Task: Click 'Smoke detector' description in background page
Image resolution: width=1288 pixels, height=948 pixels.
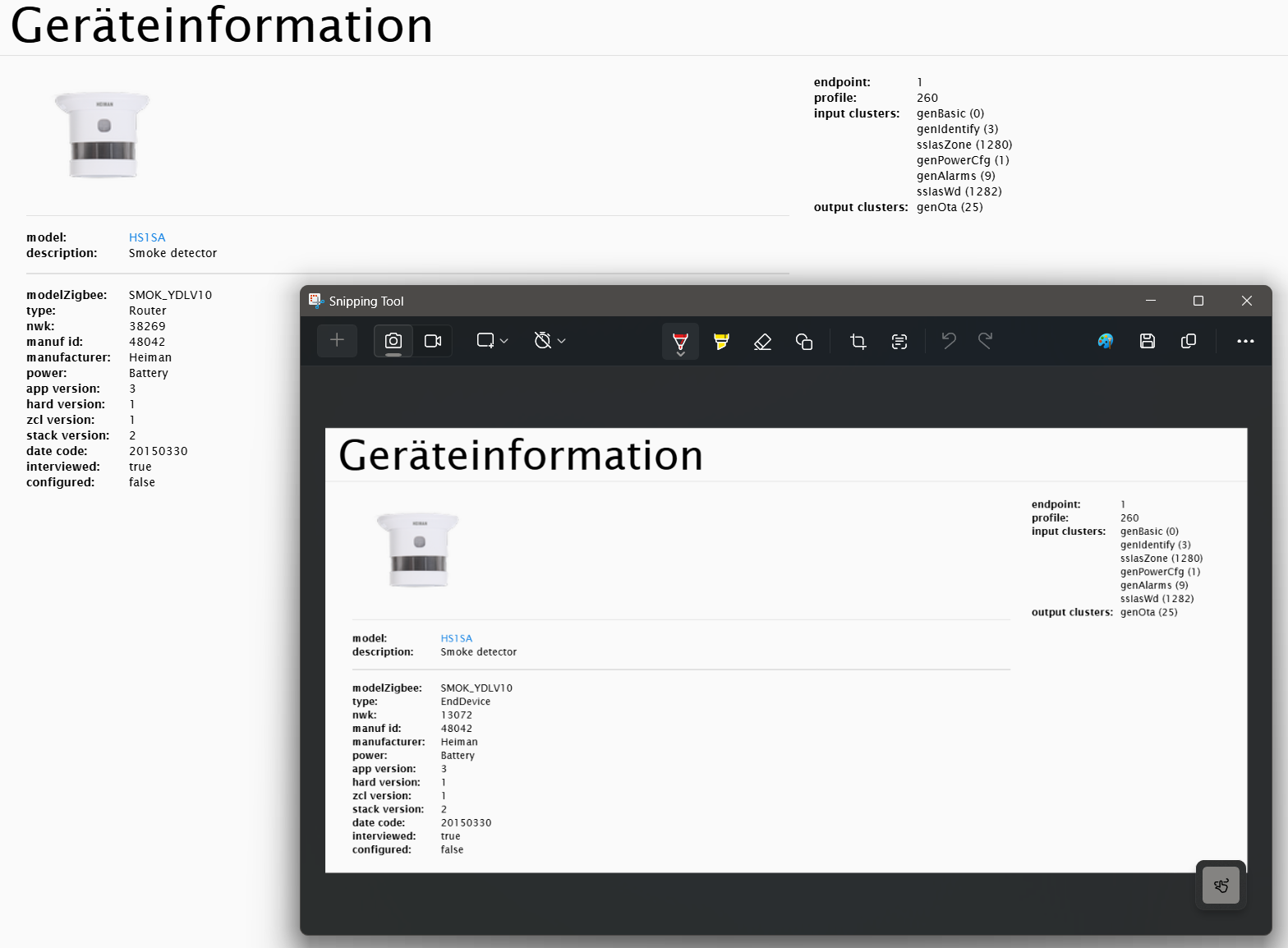Action: click(173, 253)
